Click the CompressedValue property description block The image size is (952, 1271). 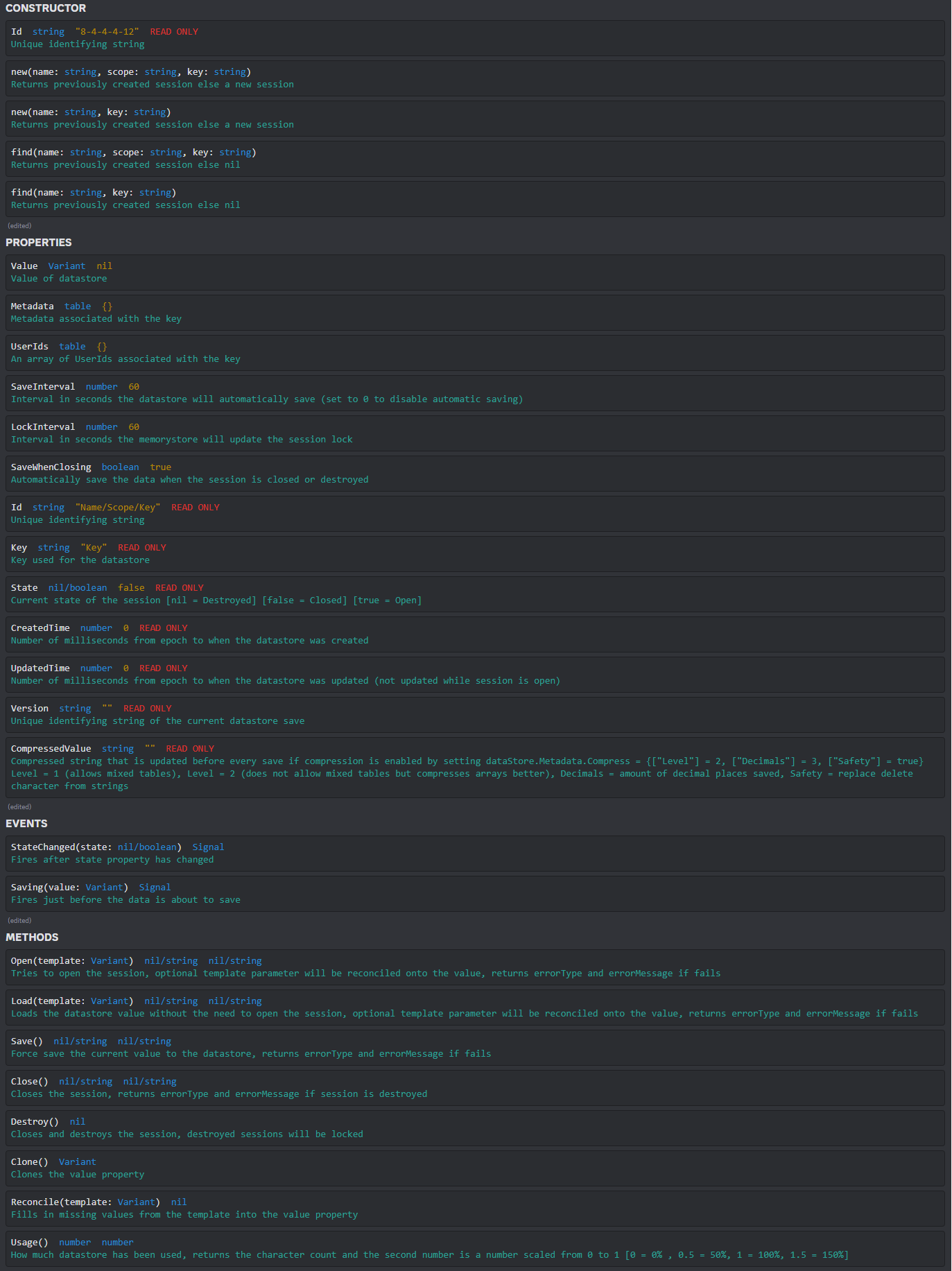(x=475, y=768)
